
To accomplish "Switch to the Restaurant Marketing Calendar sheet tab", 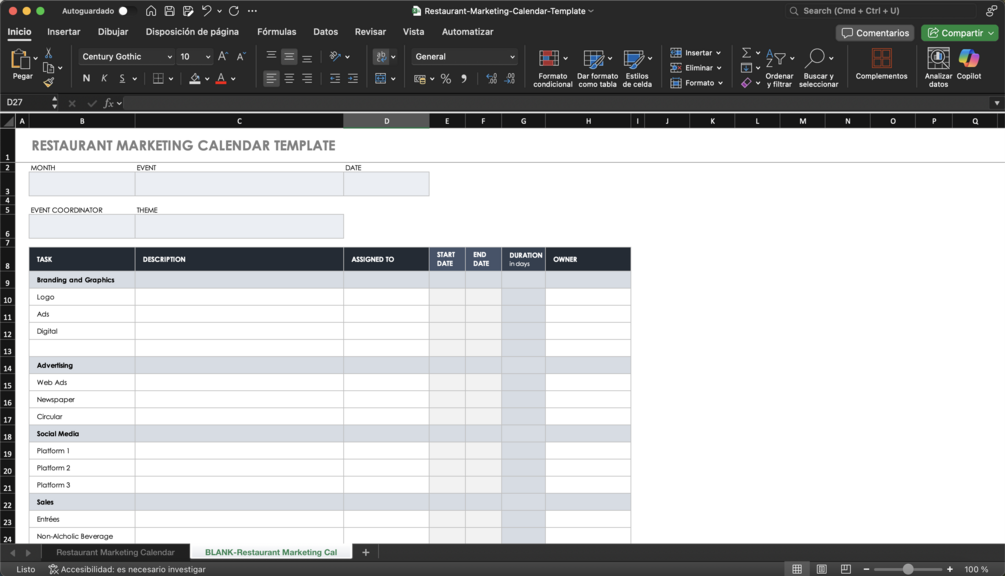I will (115, 552).
